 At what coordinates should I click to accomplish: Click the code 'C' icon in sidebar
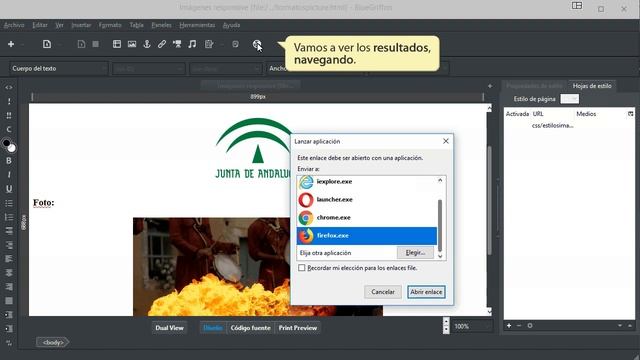pyautogui.click(x=9, y=129)
